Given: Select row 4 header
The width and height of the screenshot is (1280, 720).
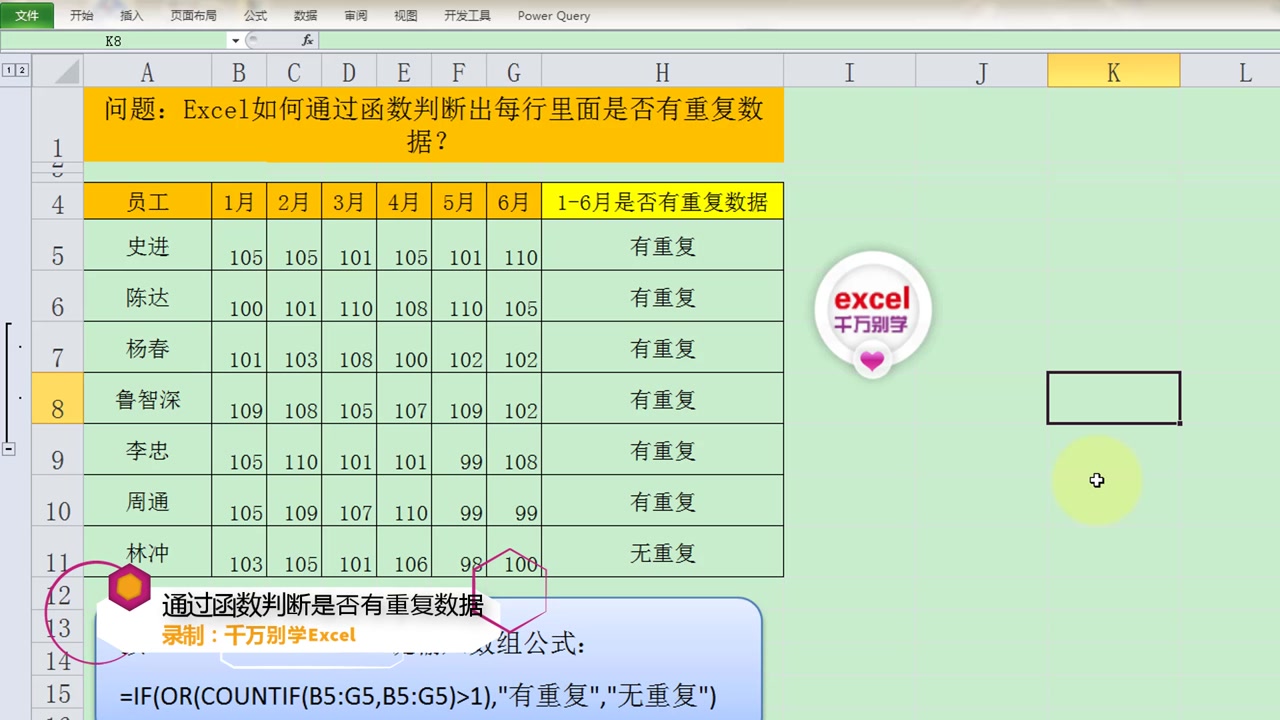Looking at the screenshot, I should click(57, 201).
